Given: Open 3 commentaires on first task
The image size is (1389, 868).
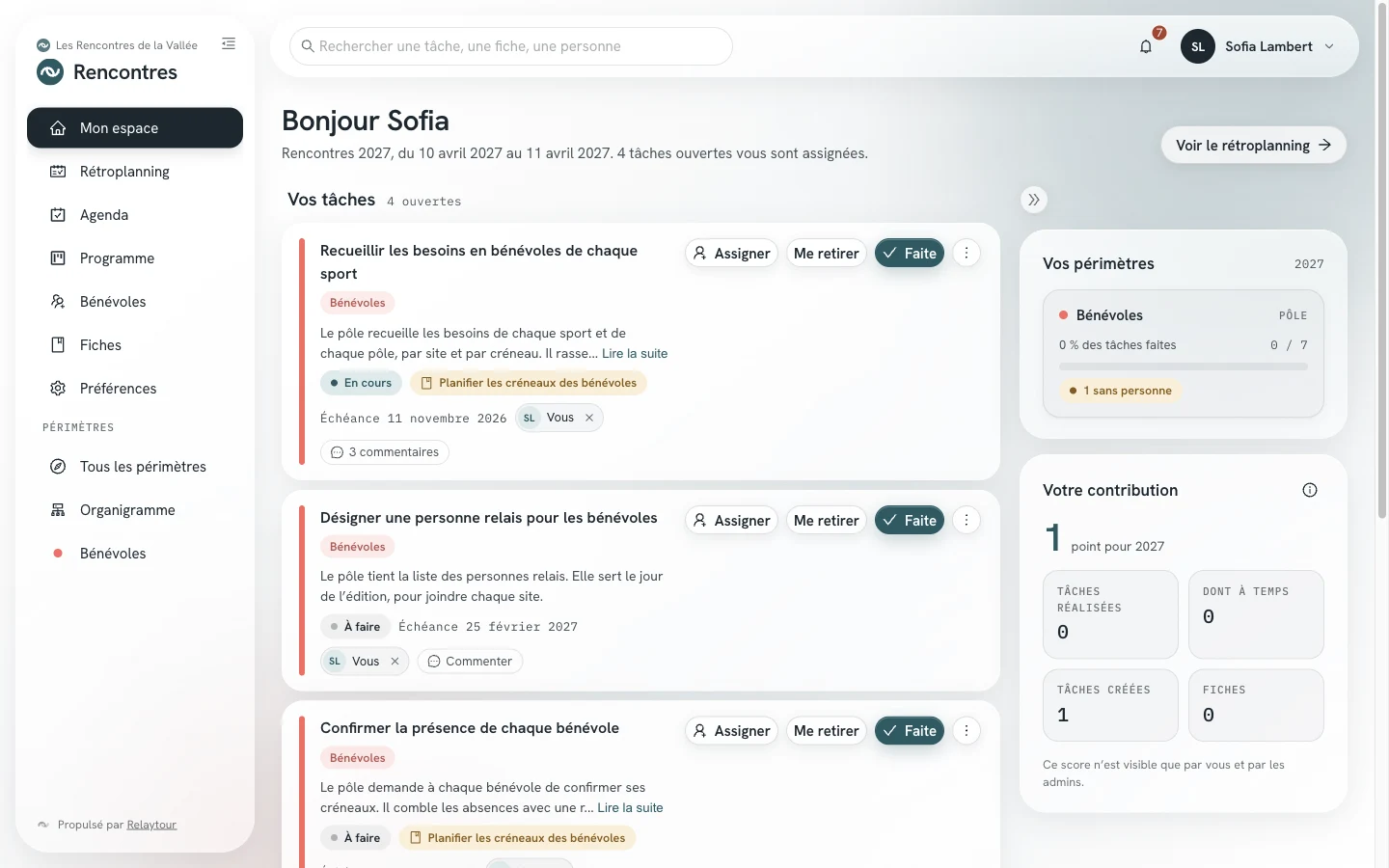Looking at the screenshot, I should [385, 452].
